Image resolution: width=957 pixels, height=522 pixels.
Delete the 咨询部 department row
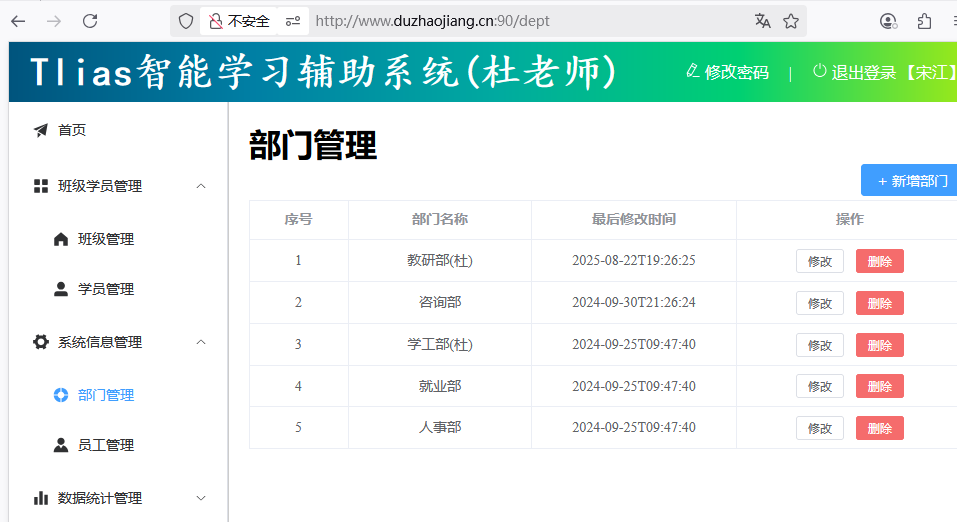coord(879,303)
